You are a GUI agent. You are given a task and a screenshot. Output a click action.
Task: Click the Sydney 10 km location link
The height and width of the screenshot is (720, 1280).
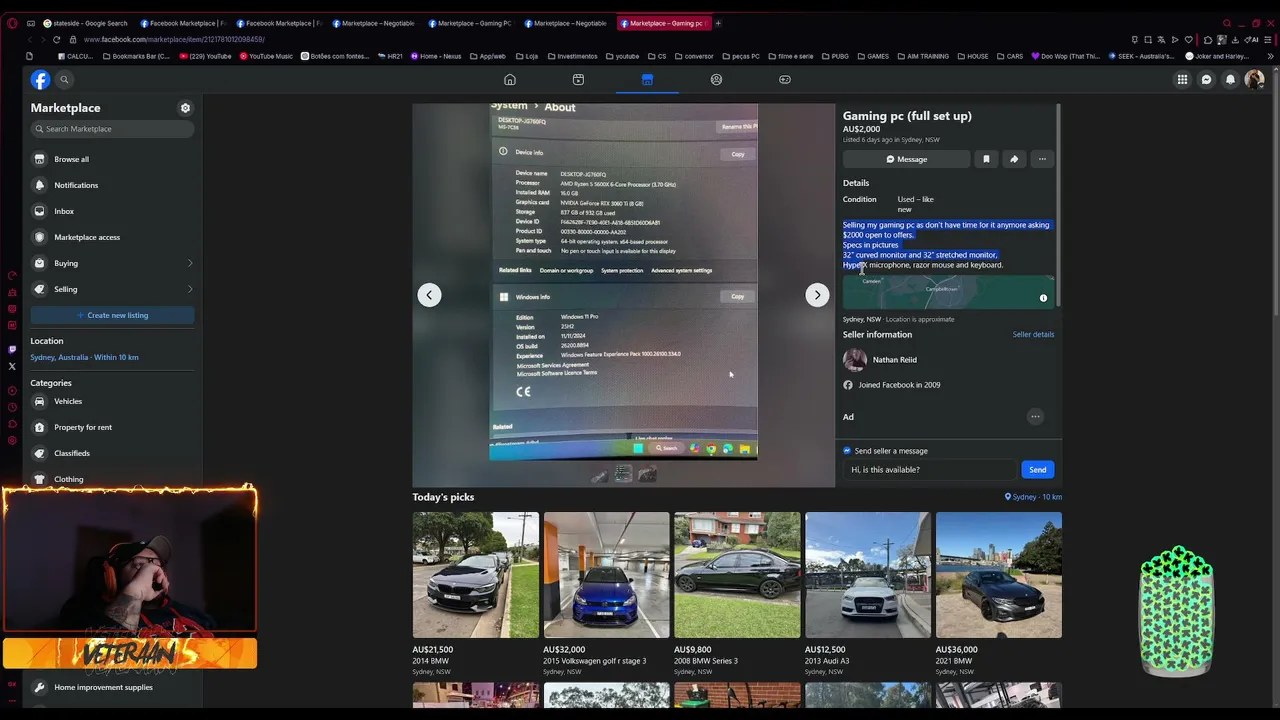coord(1034,497)
